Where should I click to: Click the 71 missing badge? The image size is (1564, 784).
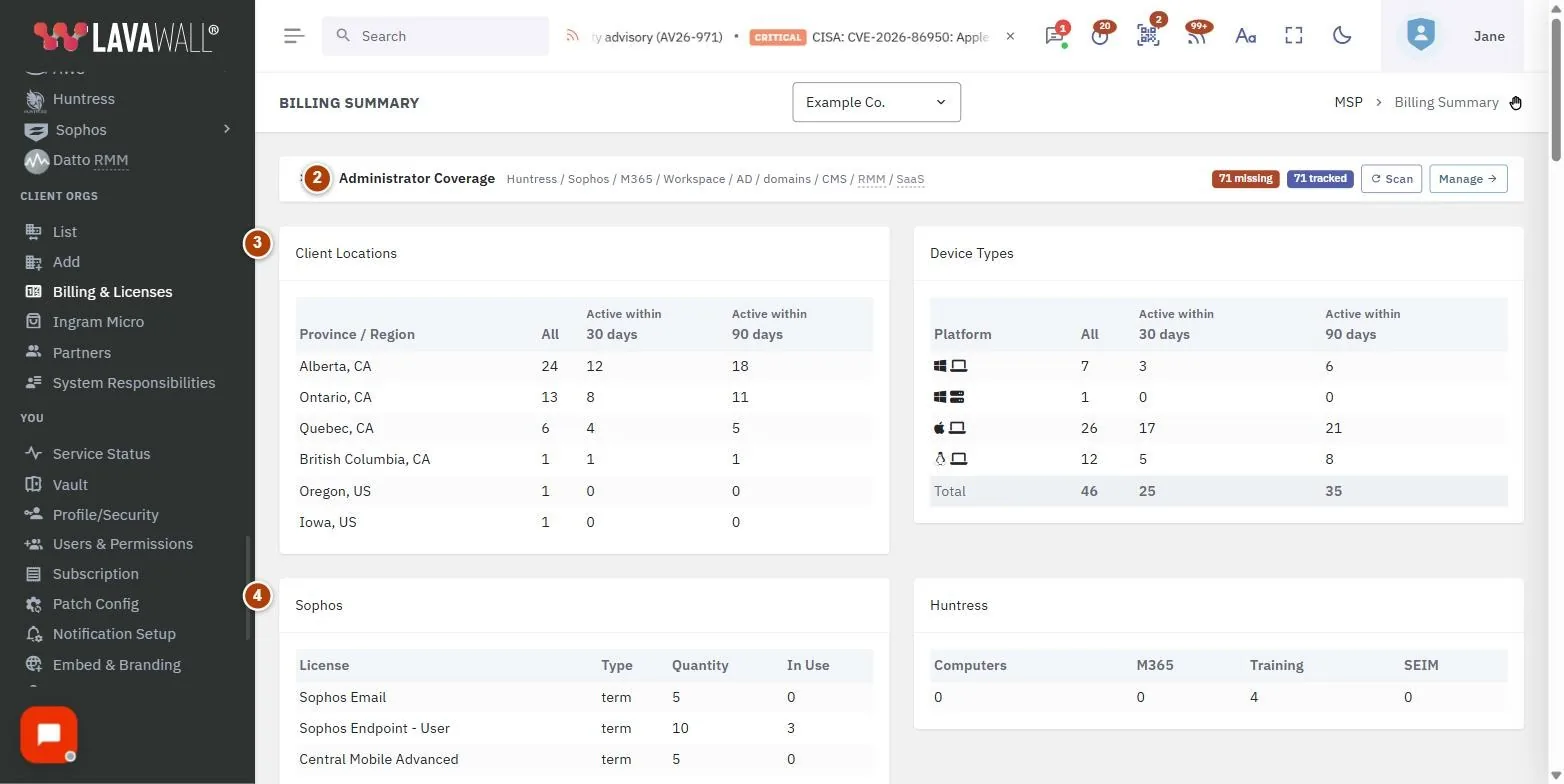coord(1246,179)
